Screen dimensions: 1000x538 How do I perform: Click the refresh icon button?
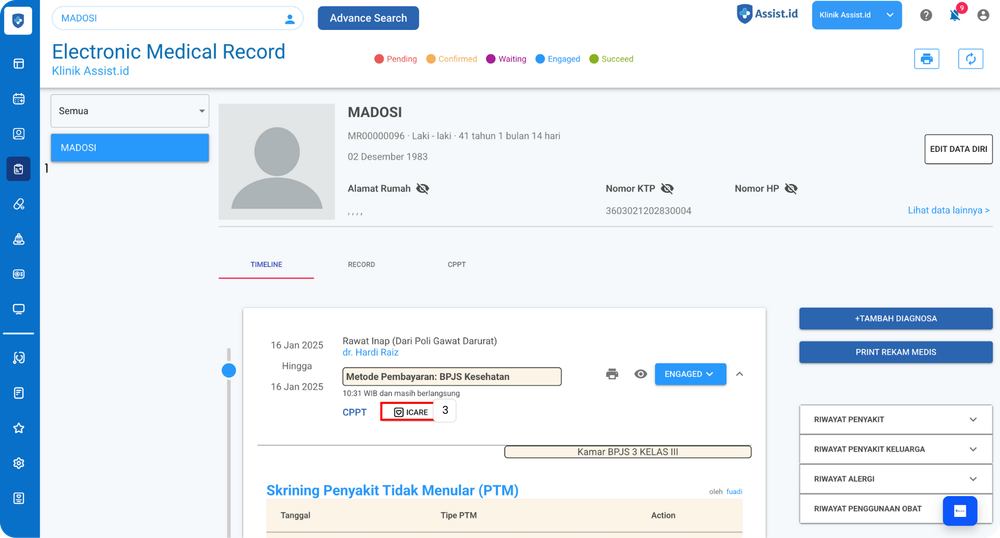pos(970,59)
